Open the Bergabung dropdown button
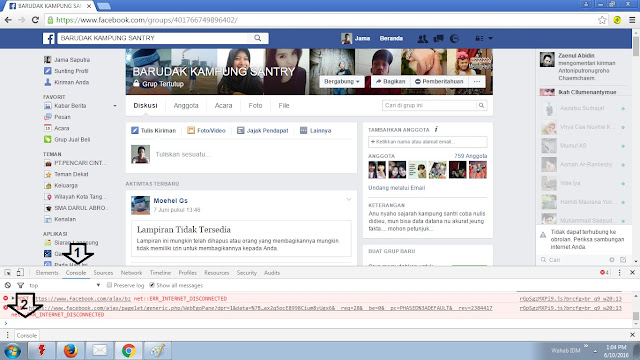The width and height of the screenshot is (640, 360). [342, 82]
